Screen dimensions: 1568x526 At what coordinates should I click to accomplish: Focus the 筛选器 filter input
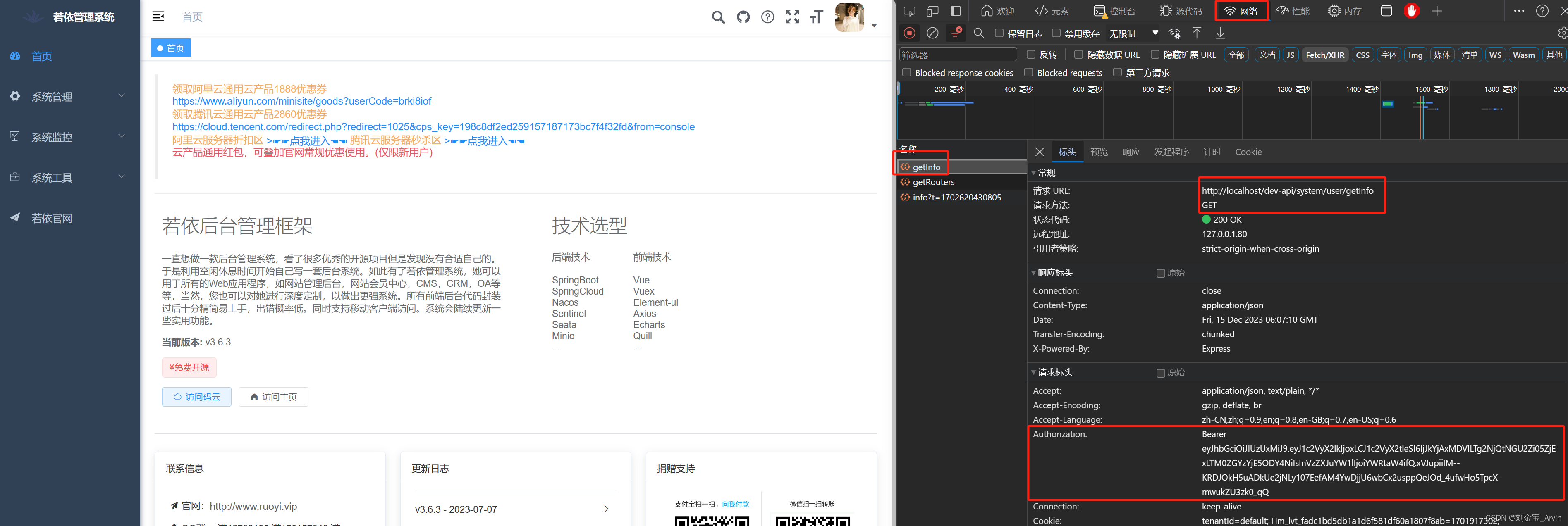(958, 55)
